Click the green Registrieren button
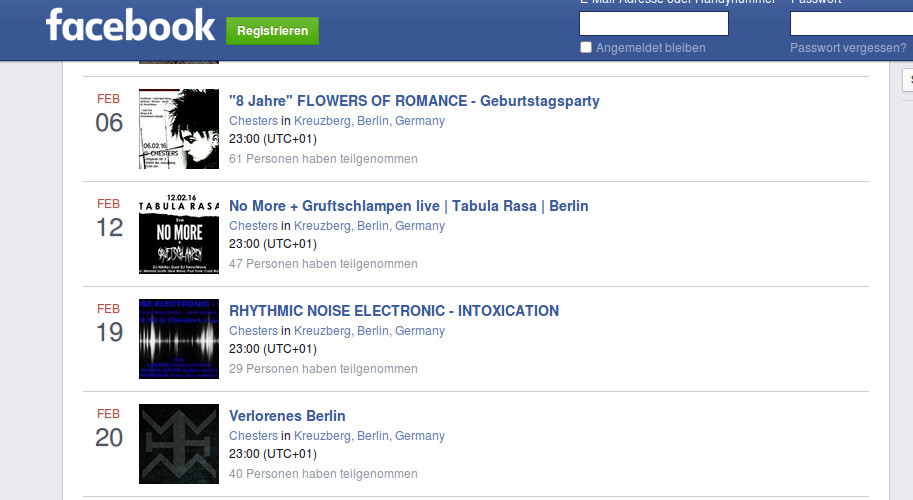913x500 pixels. pyautogui.click(x=272, y=31)
